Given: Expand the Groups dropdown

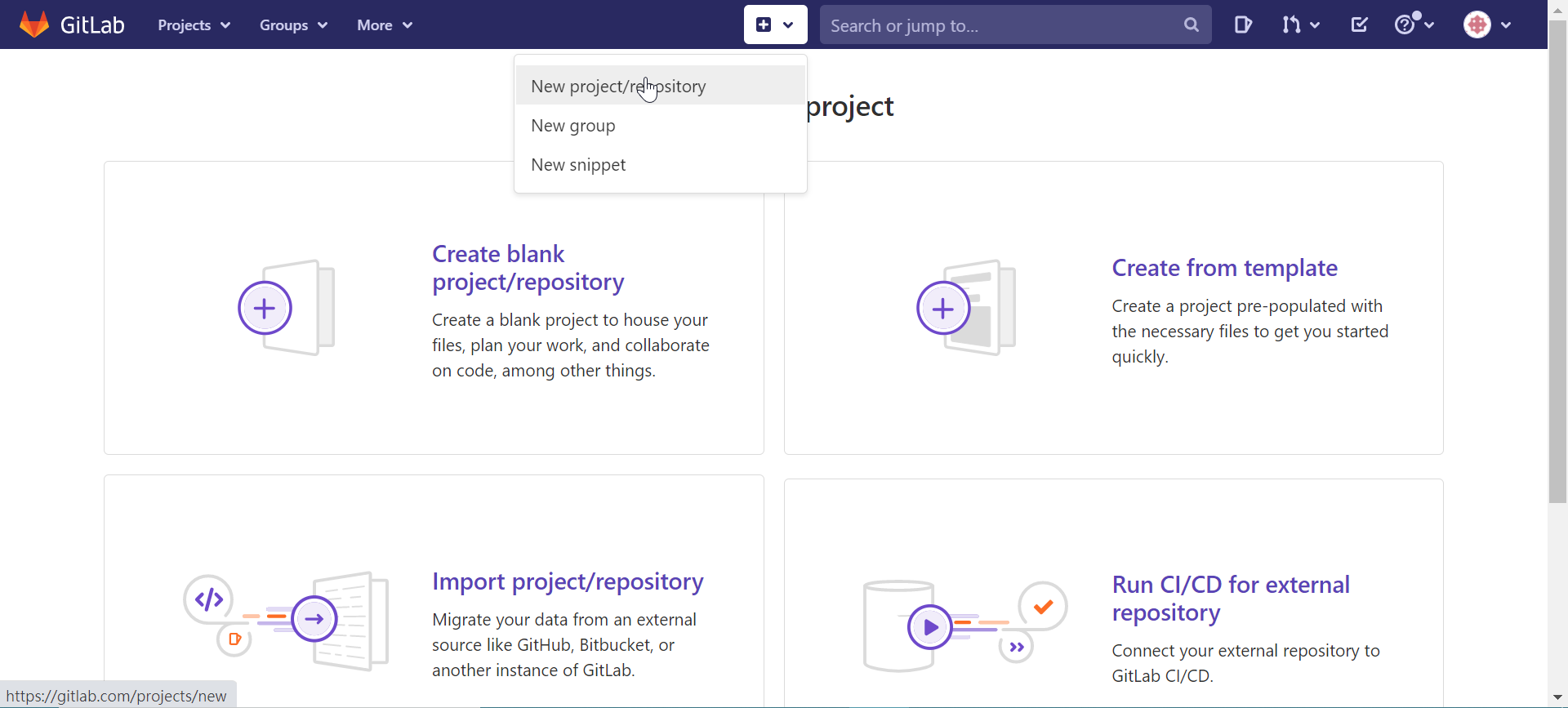Looking at the screenshot, I should (294, 25).
